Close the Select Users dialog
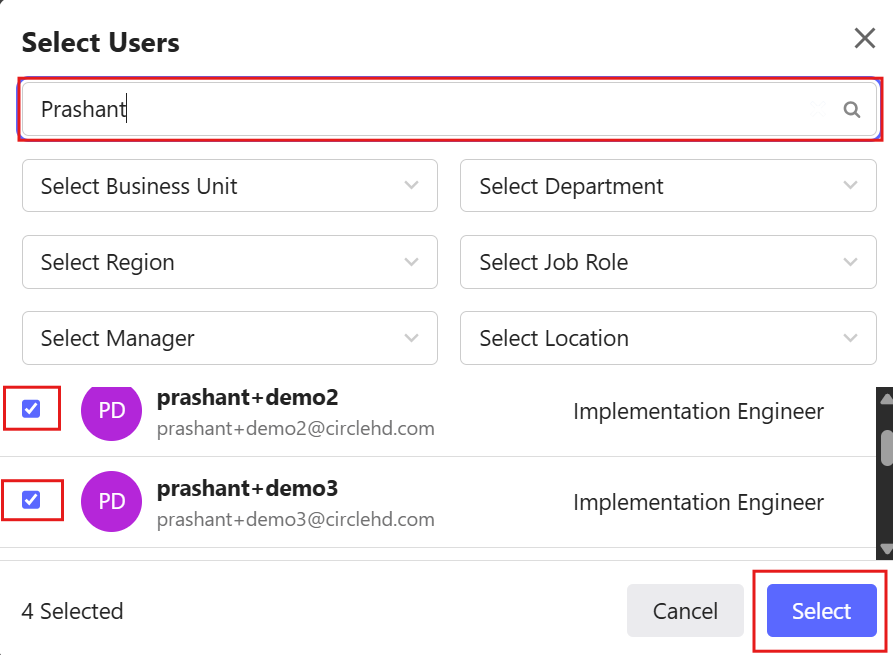This screenshot has width=893, height=655. tap(865, 39)
